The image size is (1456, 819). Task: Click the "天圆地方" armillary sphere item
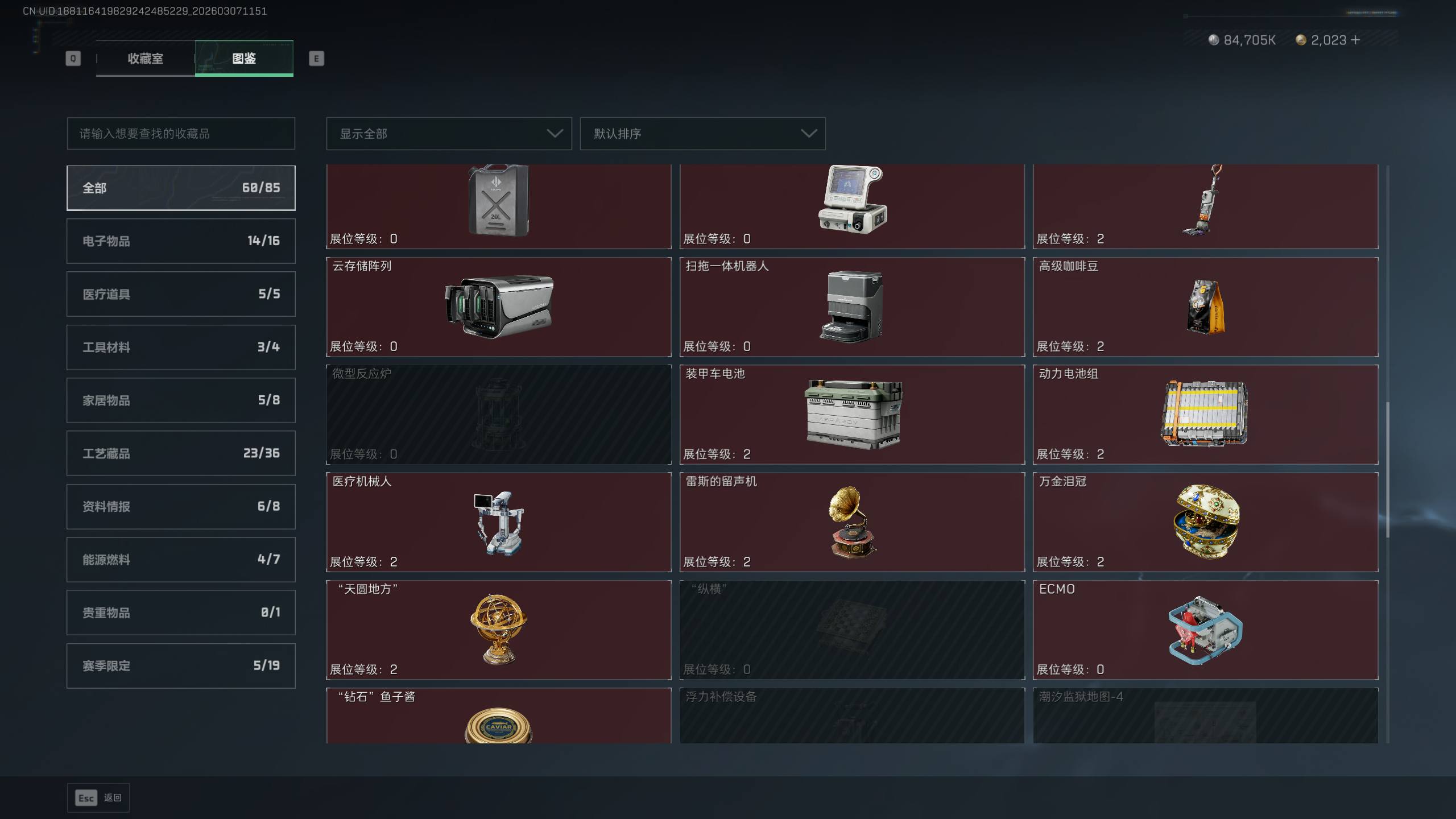[498, 630]
